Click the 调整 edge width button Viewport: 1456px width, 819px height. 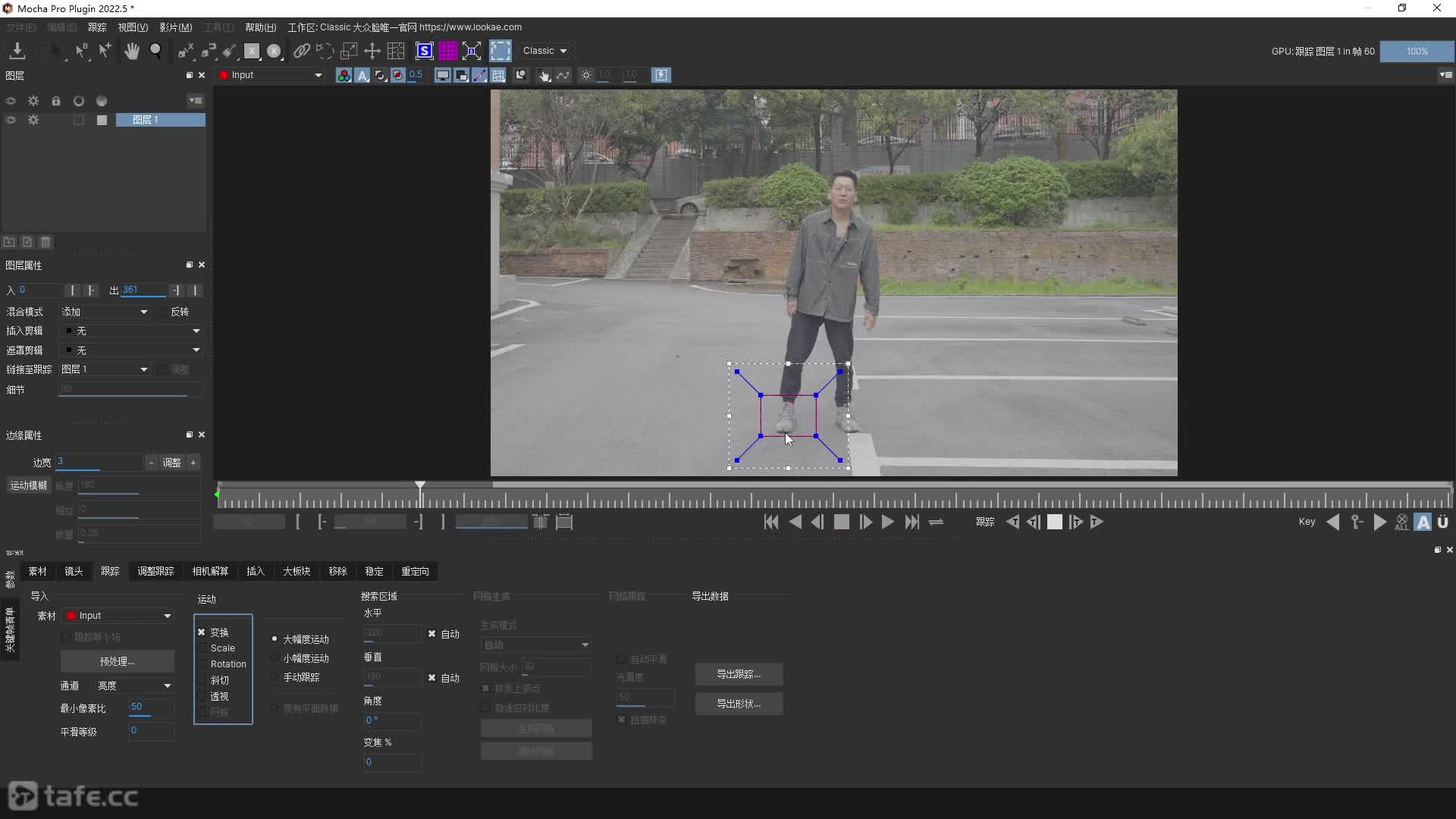coord(172,463)
